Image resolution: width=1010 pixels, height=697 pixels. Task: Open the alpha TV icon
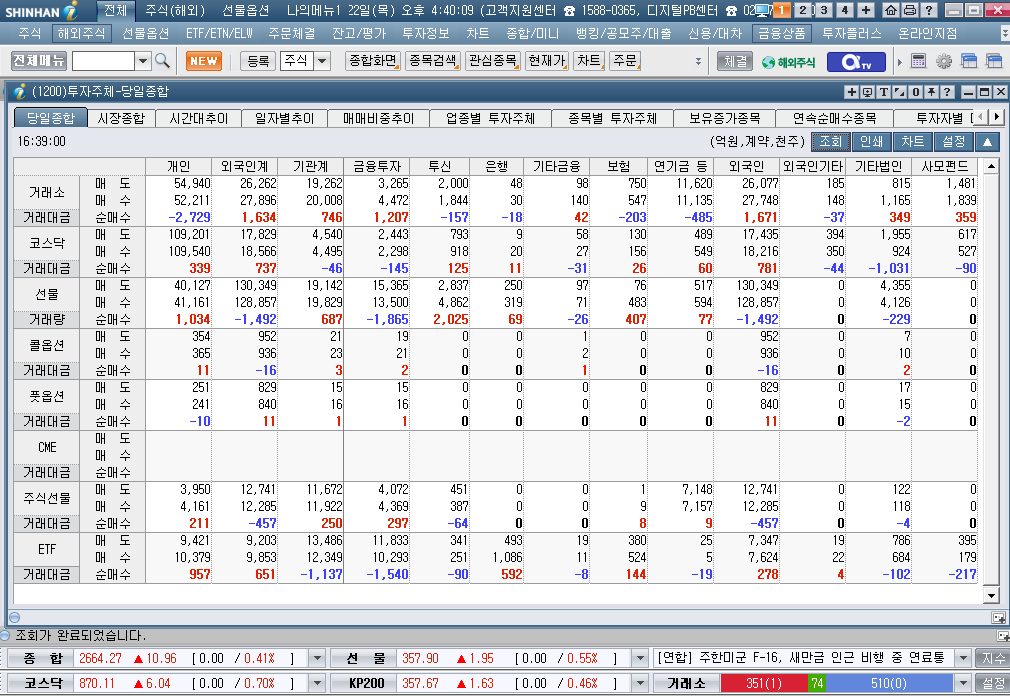855,62
